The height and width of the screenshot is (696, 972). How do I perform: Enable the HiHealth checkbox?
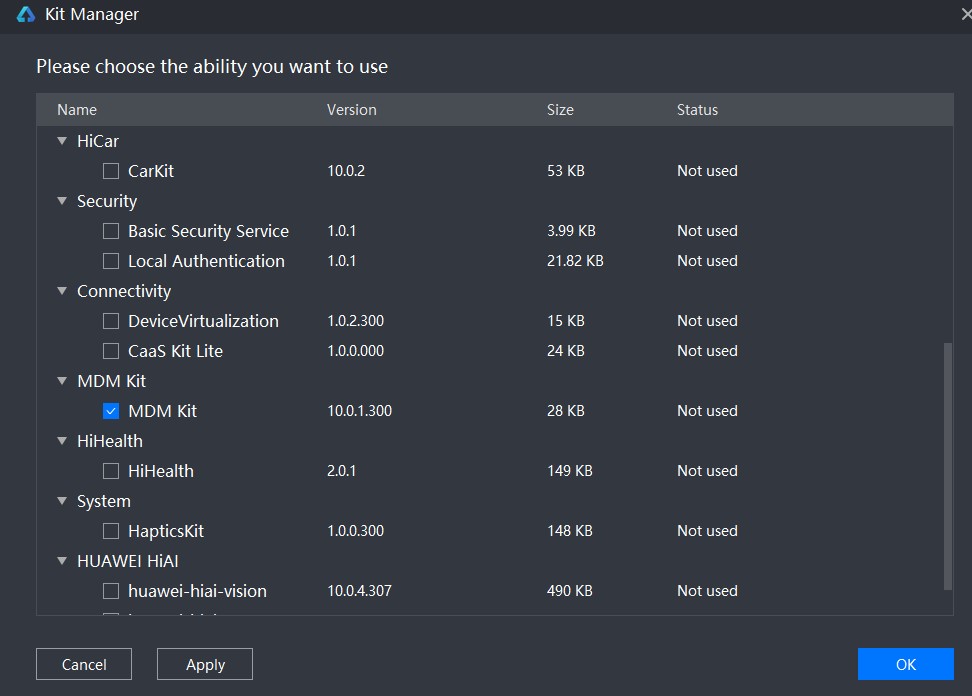click(x=111, y=471)
